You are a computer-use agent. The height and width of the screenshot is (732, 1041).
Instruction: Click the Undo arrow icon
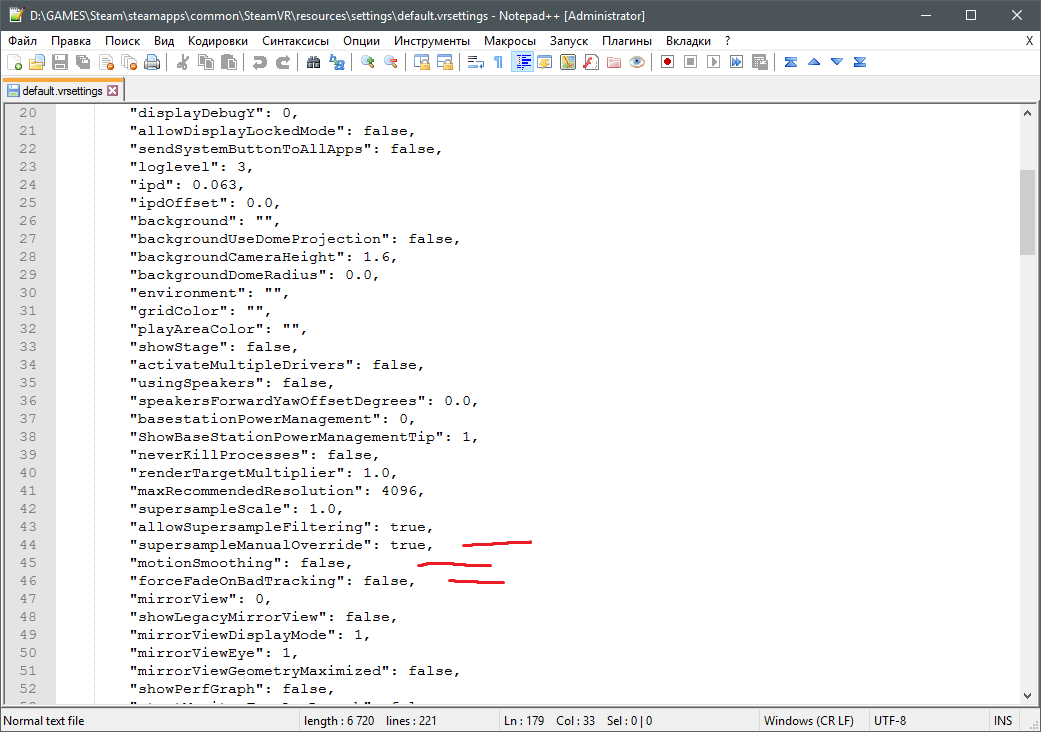tap(260, 62)
